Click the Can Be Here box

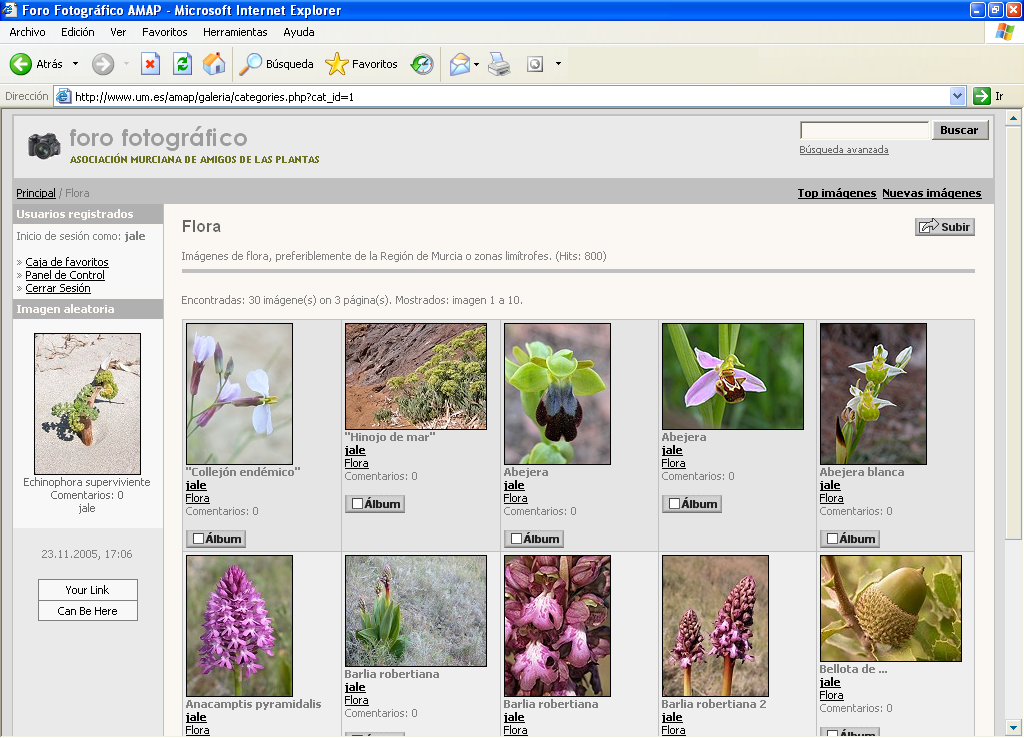click(88, 611)
